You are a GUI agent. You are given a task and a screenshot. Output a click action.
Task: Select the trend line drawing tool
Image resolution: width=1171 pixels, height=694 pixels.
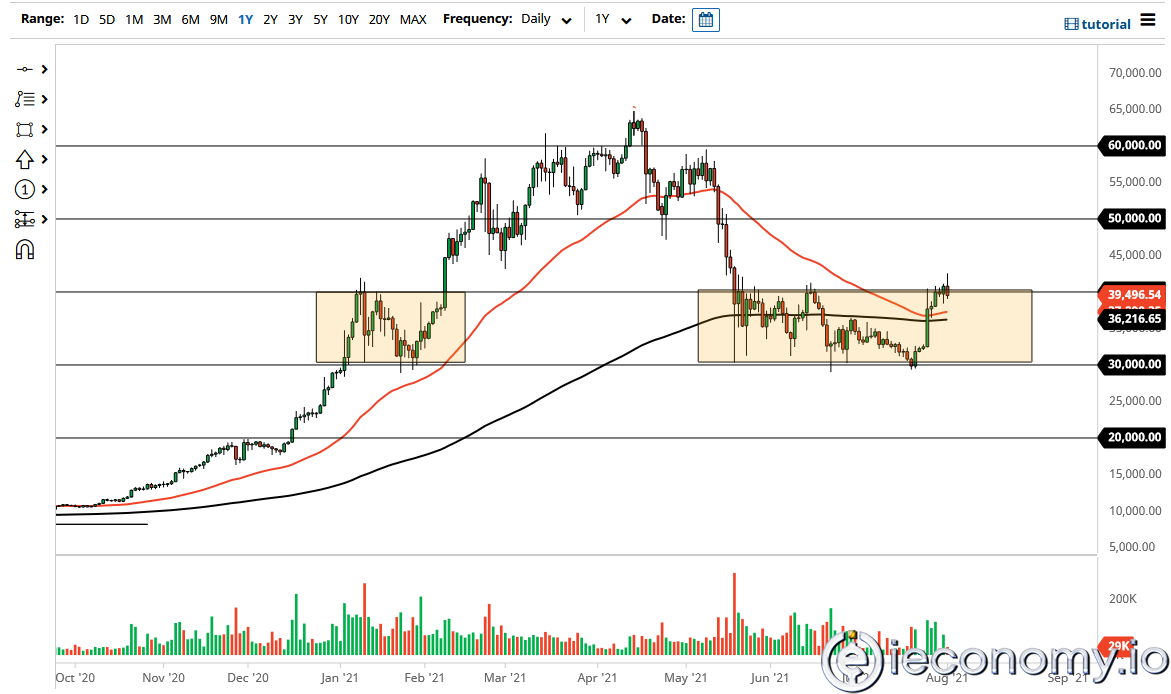click(x=25, y=69)
